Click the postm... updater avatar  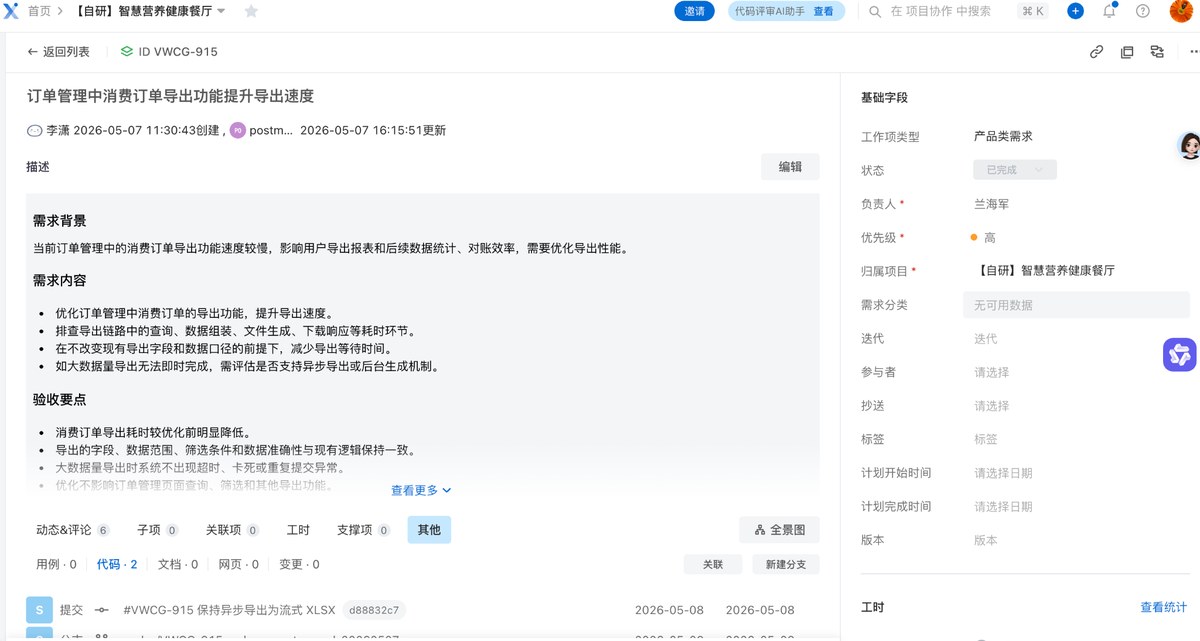pos(238,130)
